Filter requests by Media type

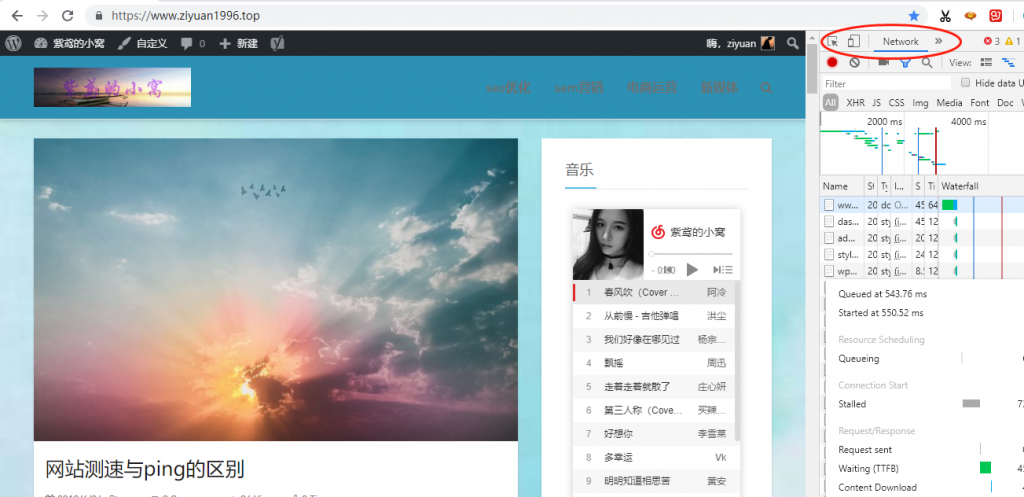950,103
